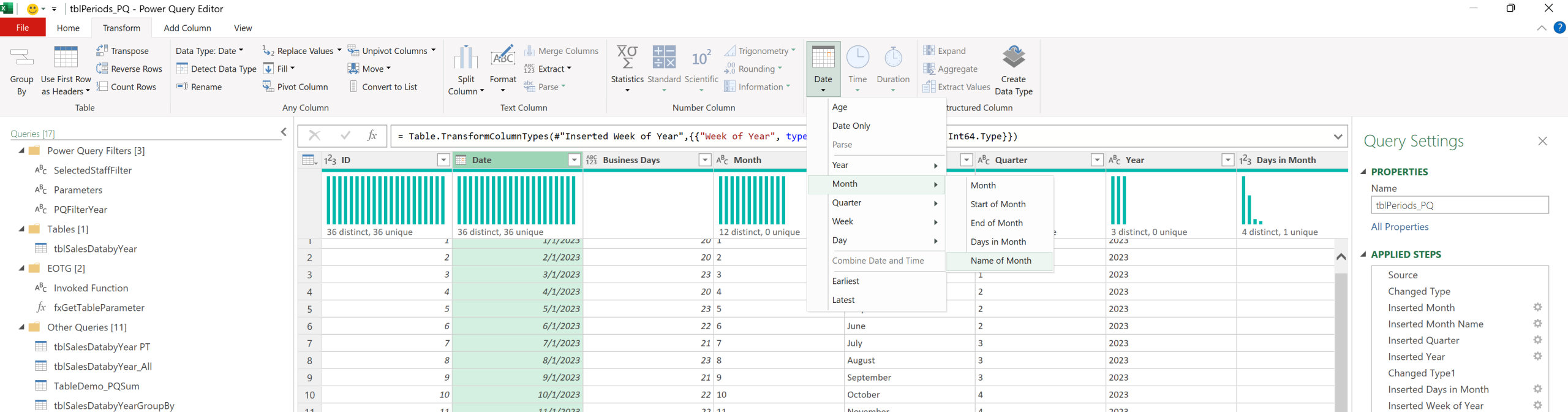The width and height of the screenshot is (1568, 412).
Task: Open the Date column filter dropdown
Action: tap(574, 160)
